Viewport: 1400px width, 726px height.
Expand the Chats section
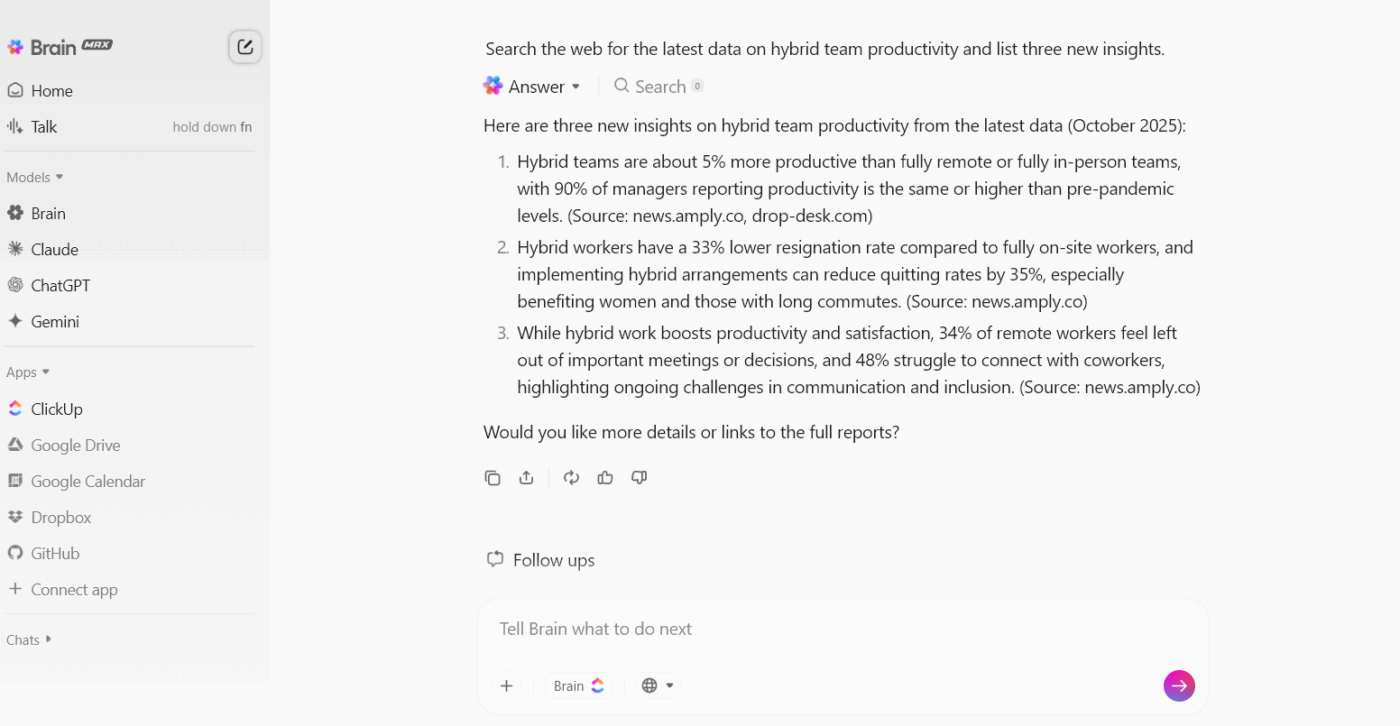click(27, 639)
